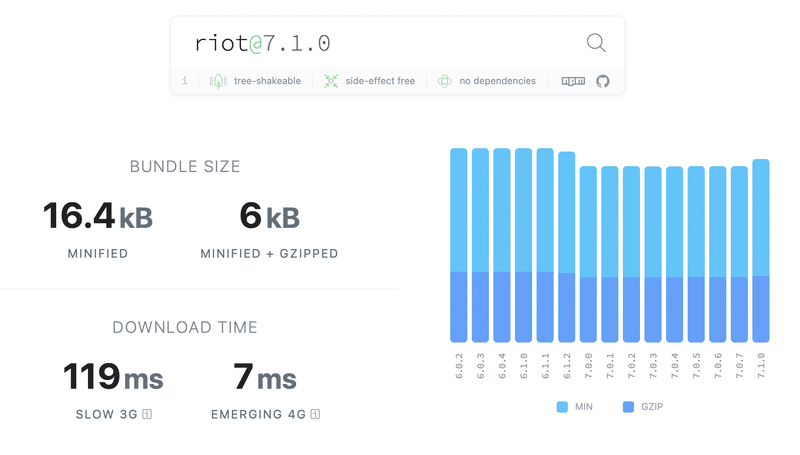
Task: Click the BUNDLE SIZE heading
Action: click(185, 167)
